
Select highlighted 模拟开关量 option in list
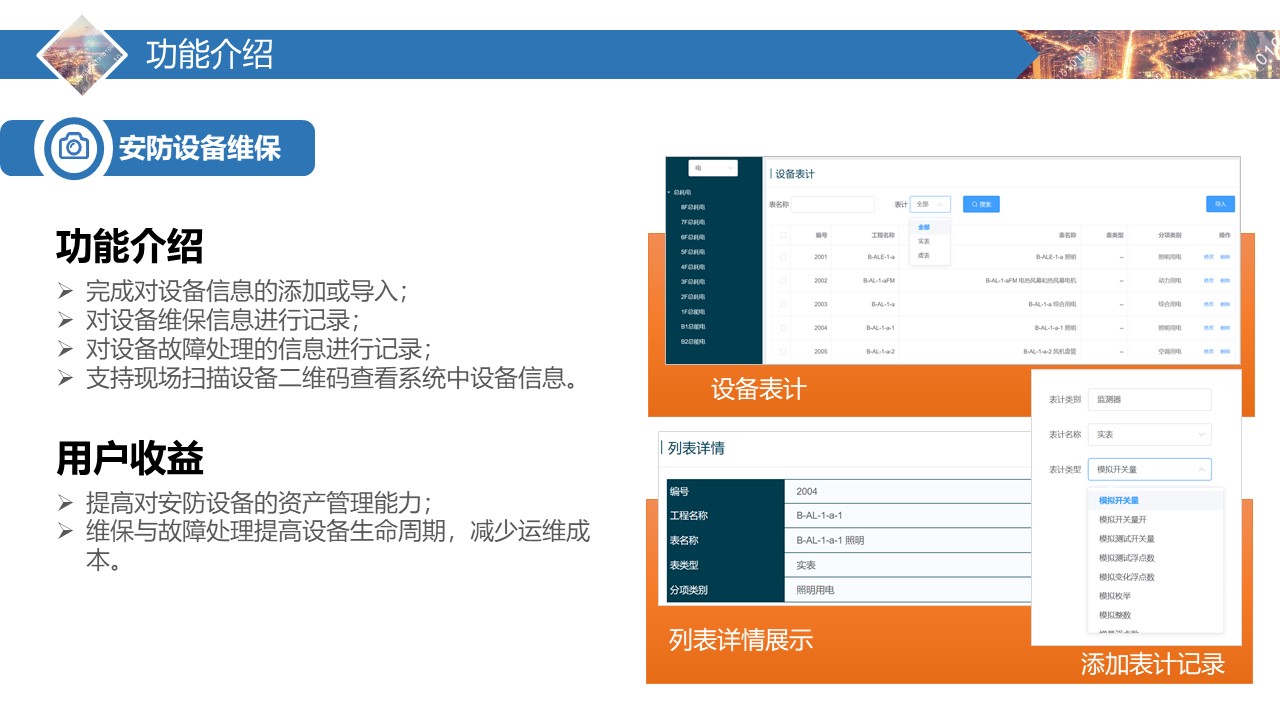(x=1155, y=500)
